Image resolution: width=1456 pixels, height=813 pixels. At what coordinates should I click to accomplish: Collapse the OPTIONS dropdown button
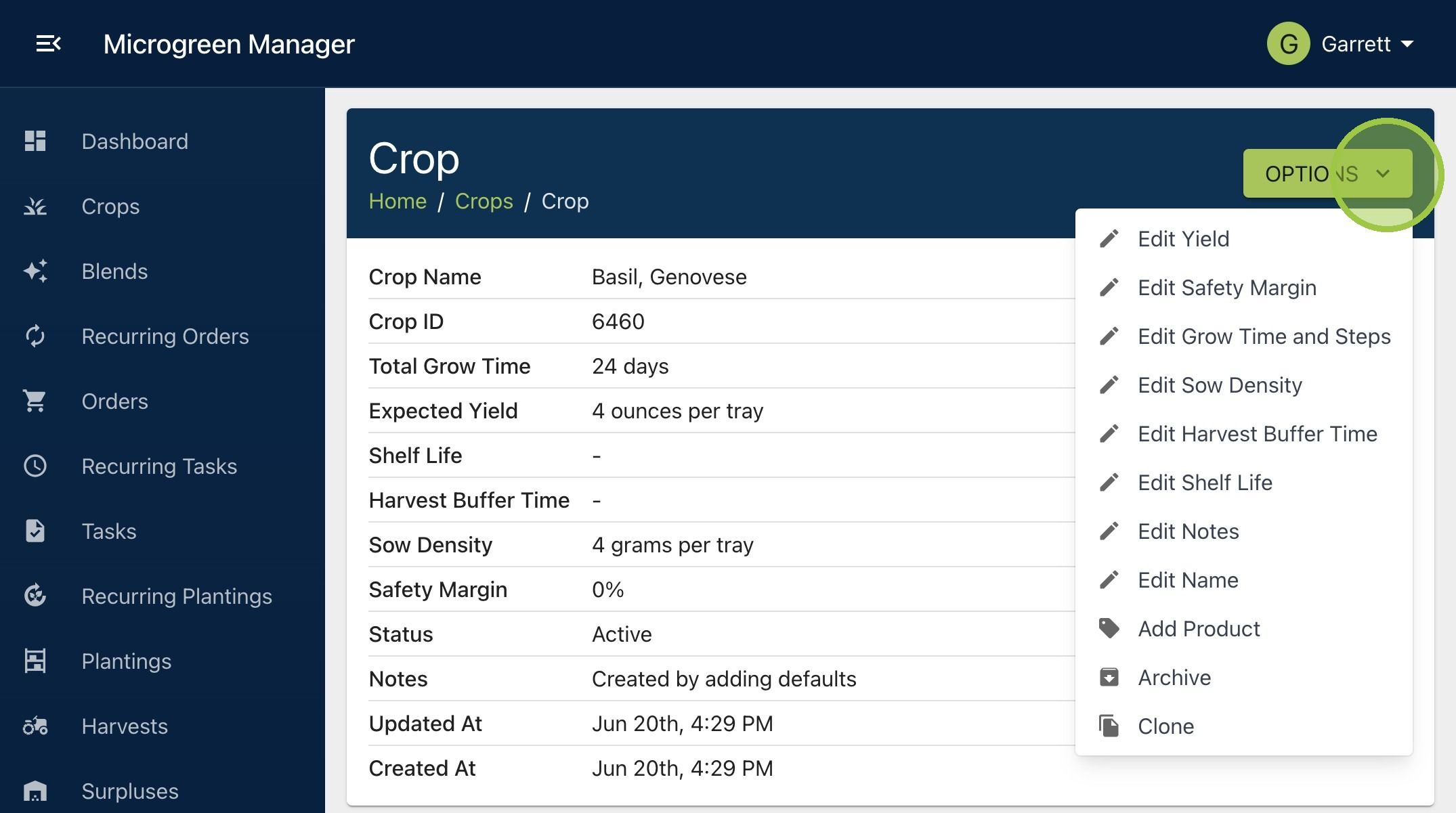(1327, 173)
